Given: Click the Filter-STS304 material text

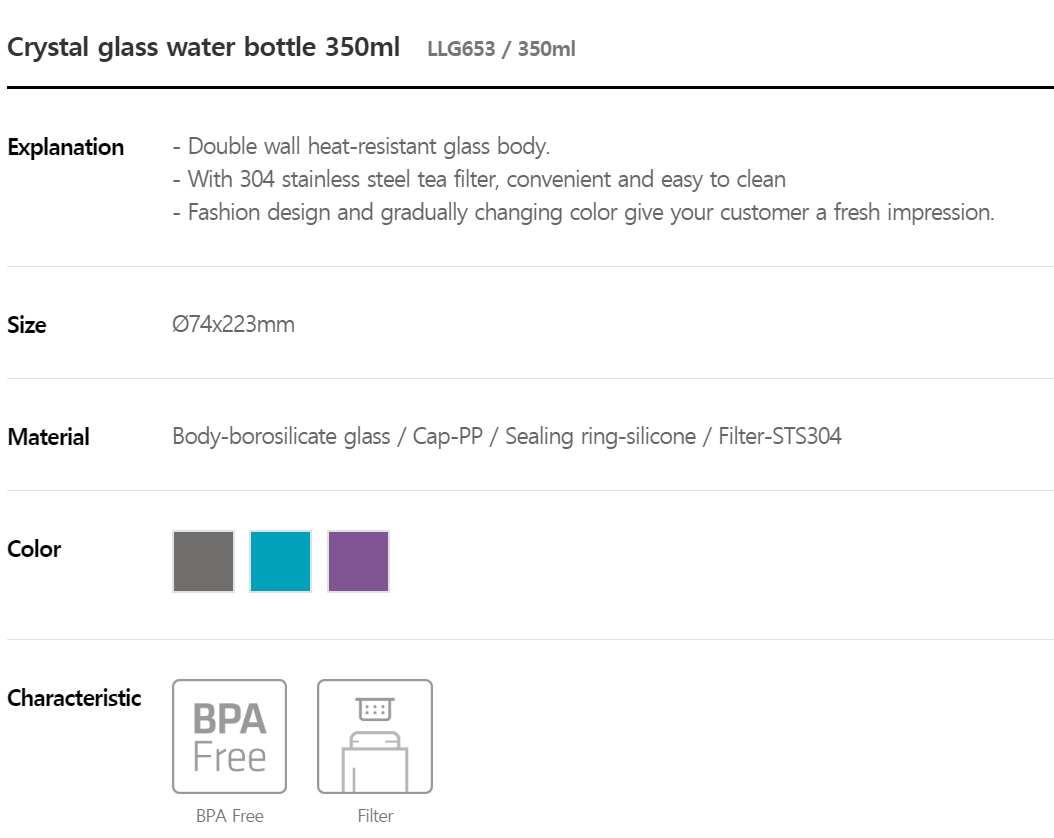Looking at the screenshot, I should (780, 437).
